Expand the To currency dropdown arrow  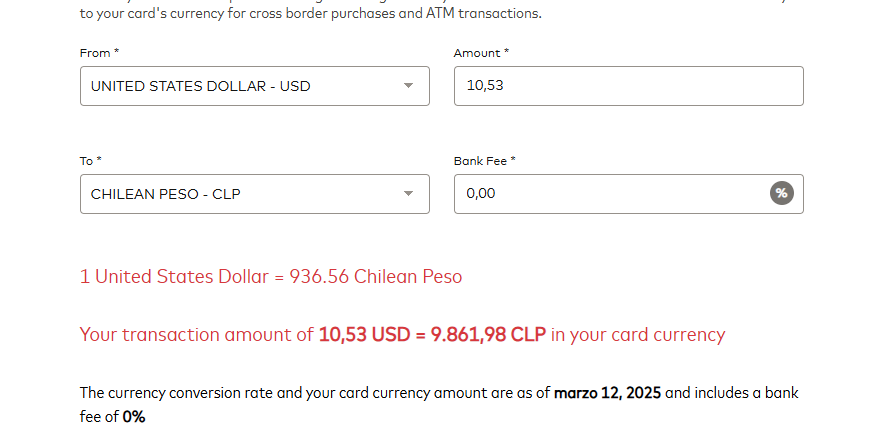(408, 194)
